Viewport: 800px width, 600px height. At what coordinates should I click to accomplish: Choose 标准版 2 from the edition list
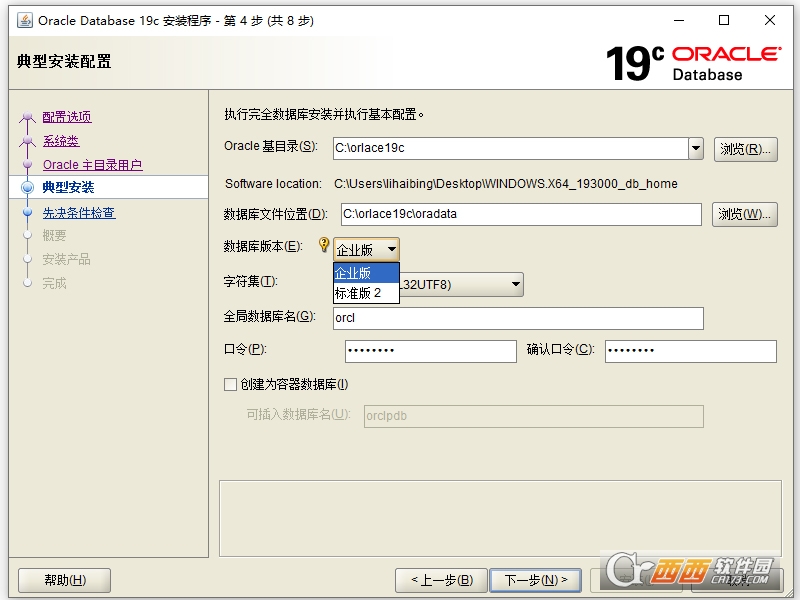point(366,293)
